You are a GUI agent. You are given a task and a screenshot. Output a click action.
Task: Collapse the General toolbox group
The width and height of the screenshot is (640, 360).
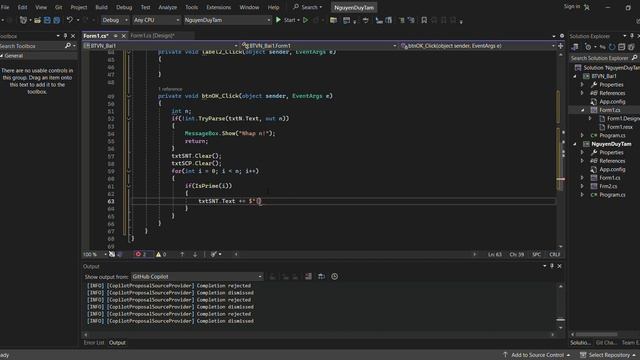(x=2, y=56)
